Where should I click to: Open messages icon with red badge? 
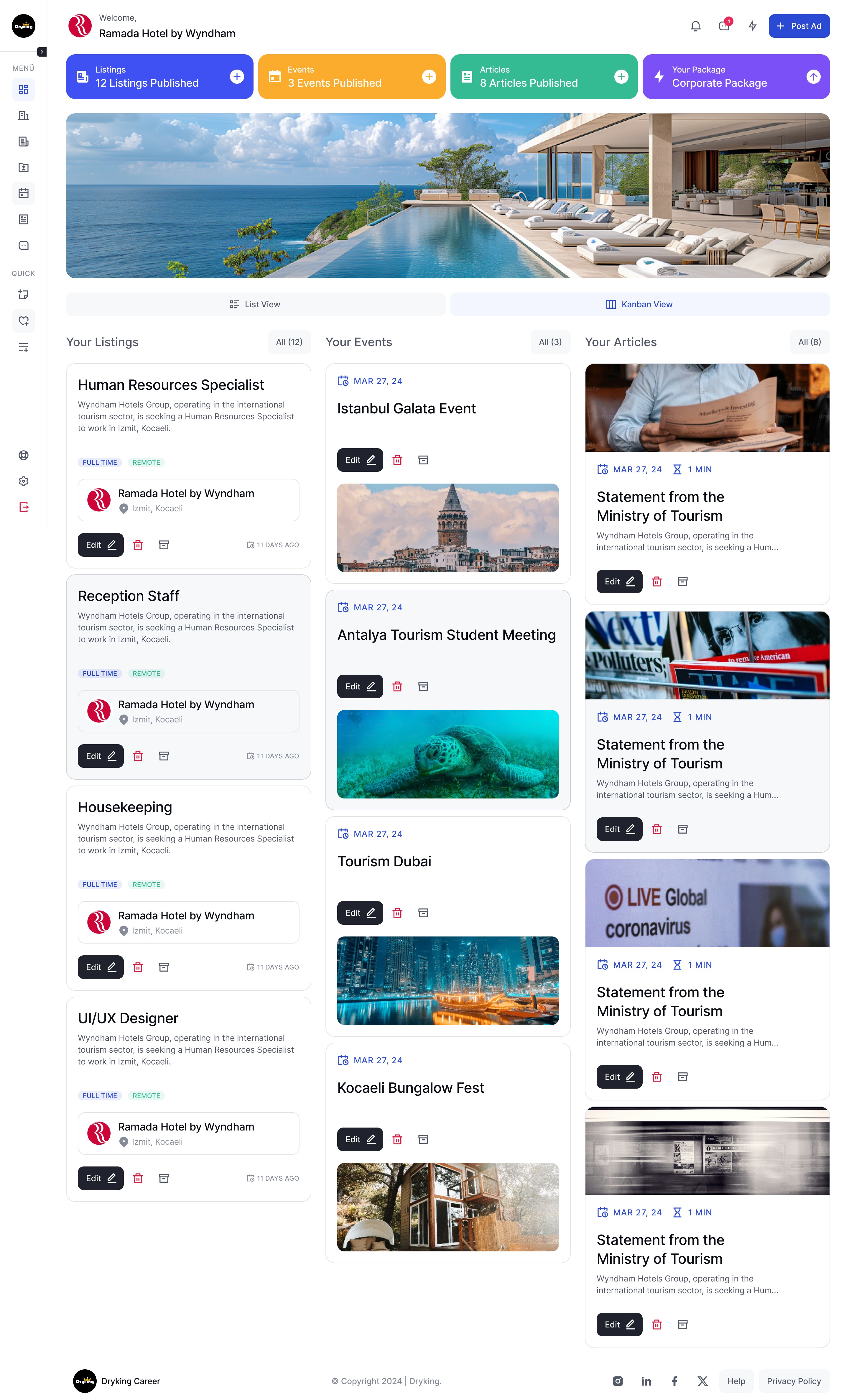click(x=723, y=26)
